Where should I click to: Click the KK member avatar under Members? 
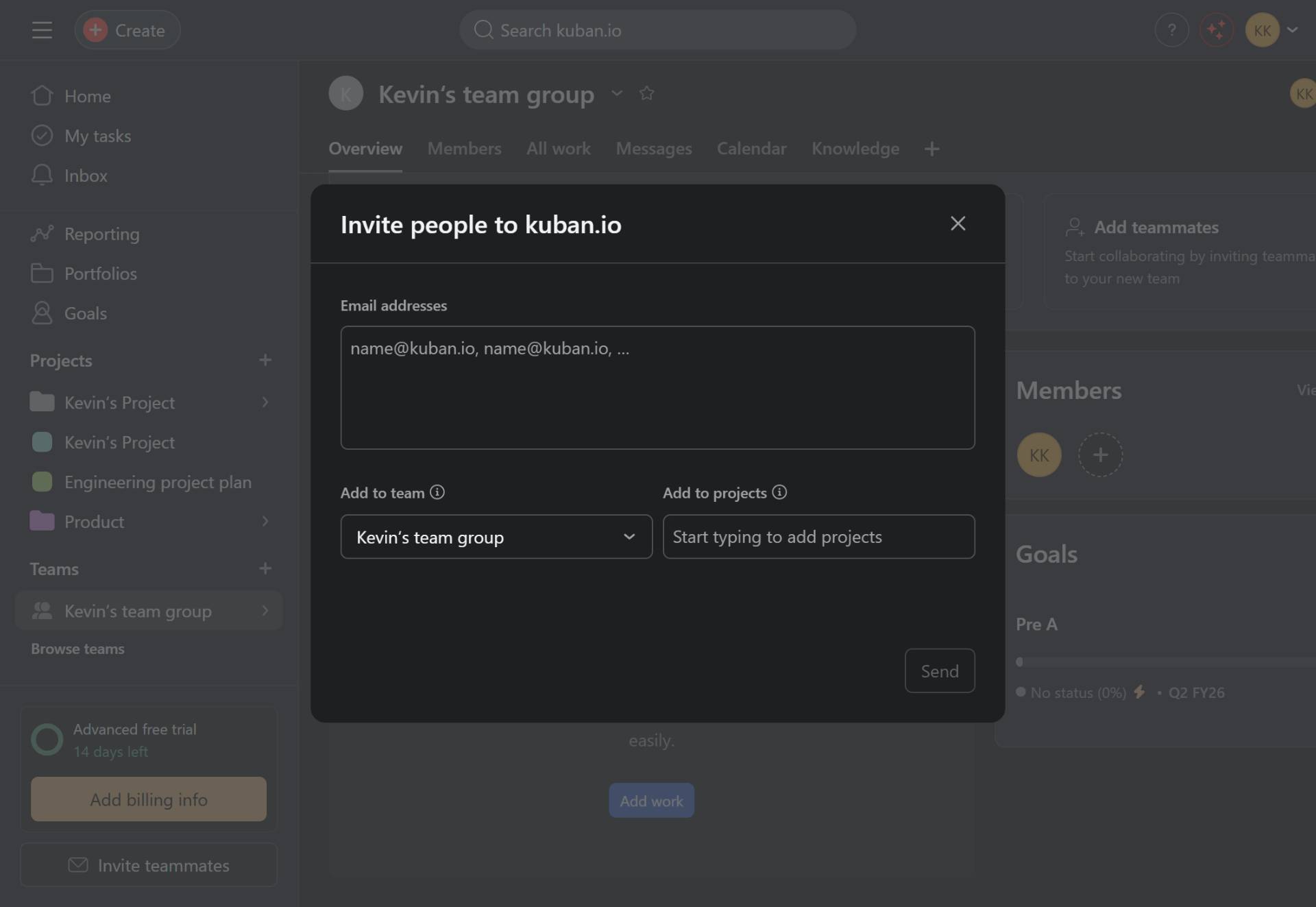[1039, 455]
